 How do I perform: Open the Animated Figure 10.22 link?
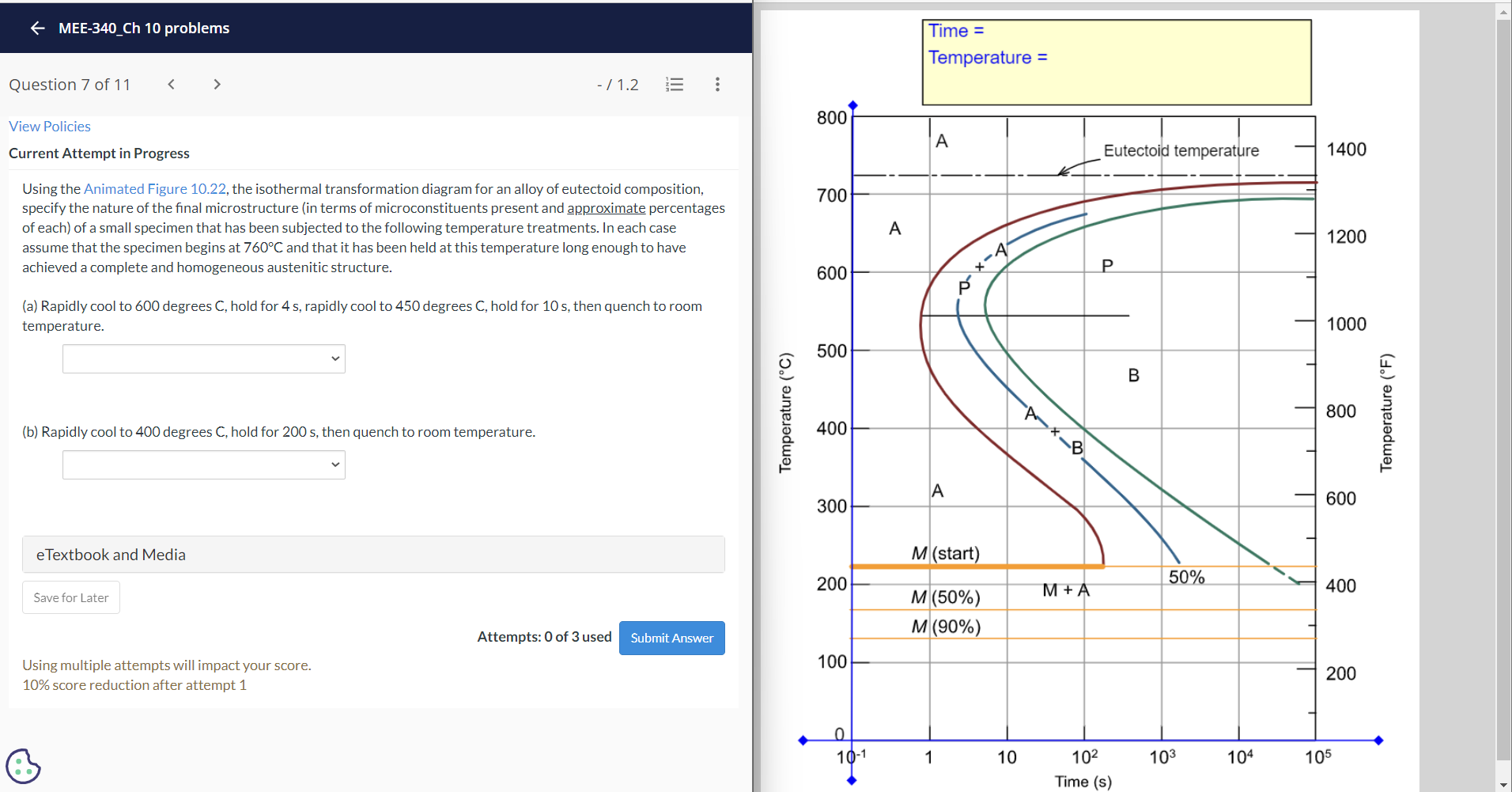[154, 188]
